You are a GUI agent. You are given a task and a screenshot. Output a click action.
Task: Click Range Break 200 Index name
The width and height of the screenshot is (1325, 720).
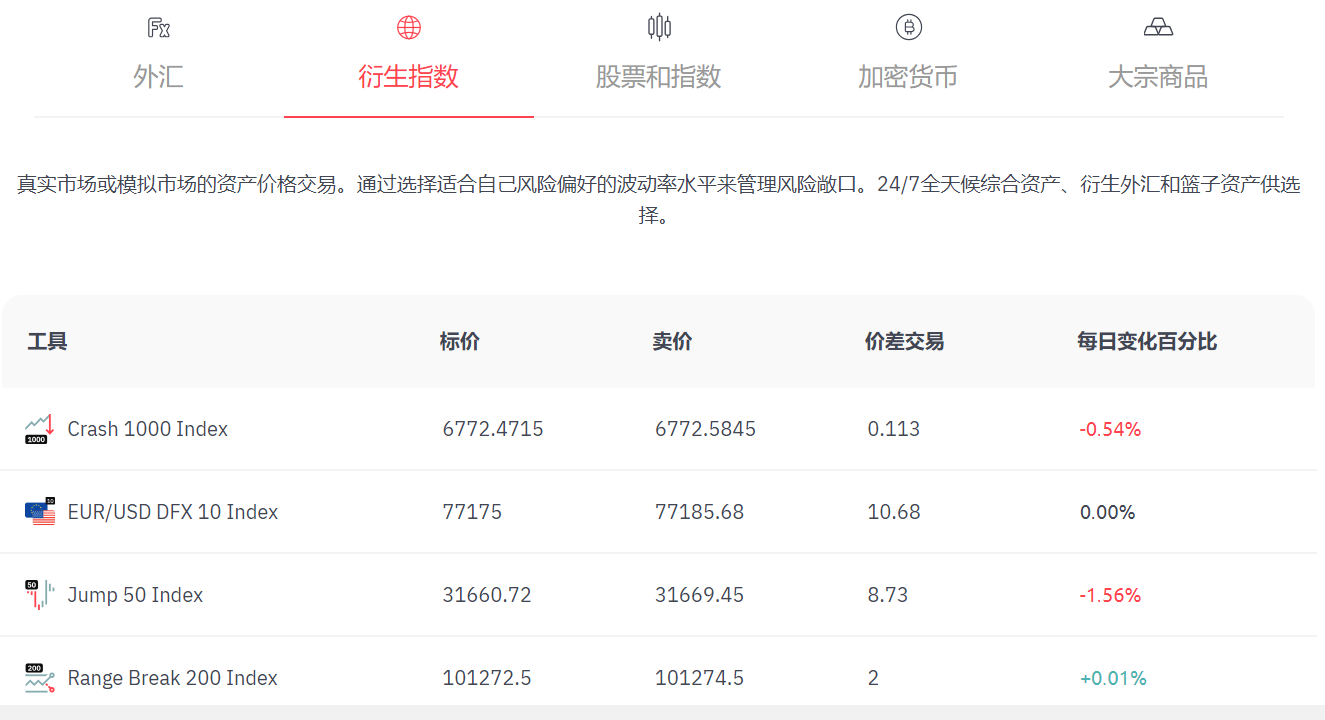click(x=172, y=678)
